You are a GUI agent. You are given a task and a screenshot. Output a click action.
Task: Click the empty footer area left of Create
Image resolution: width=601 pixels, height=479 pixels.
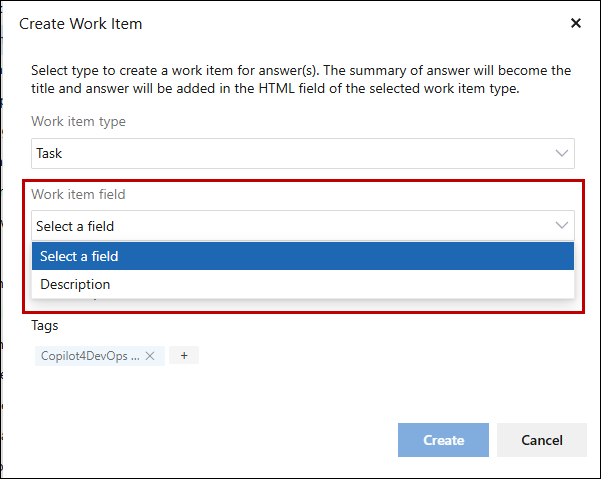click(x=200, y=440)
